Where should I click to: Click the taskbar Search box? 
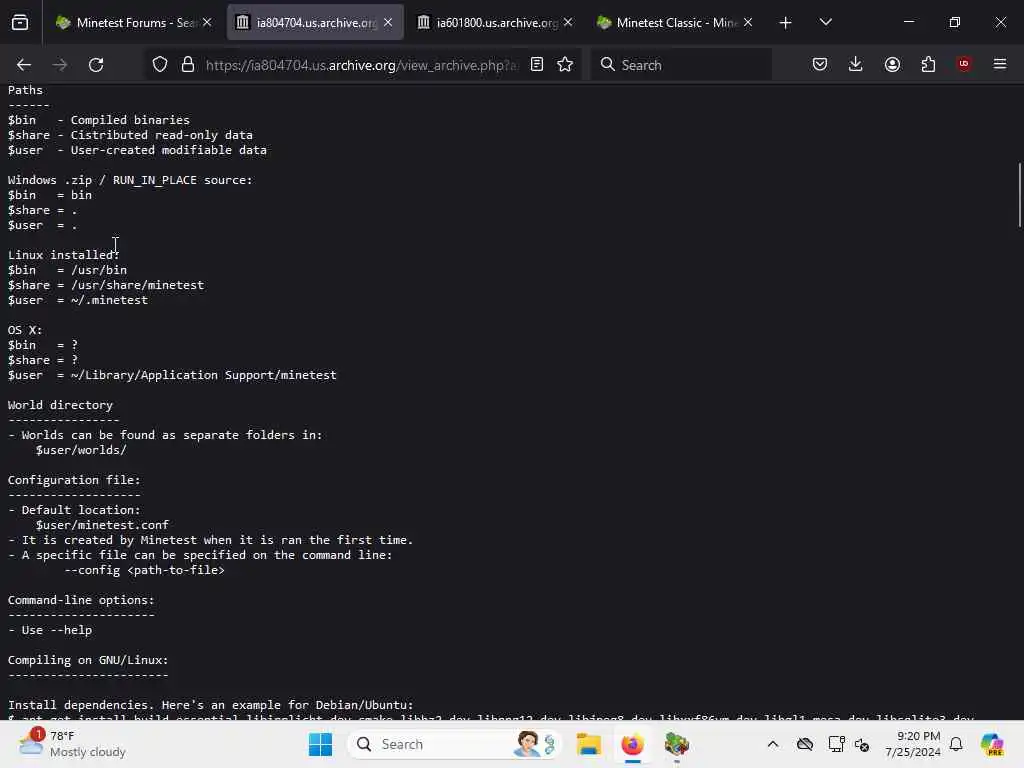point(455,744)
